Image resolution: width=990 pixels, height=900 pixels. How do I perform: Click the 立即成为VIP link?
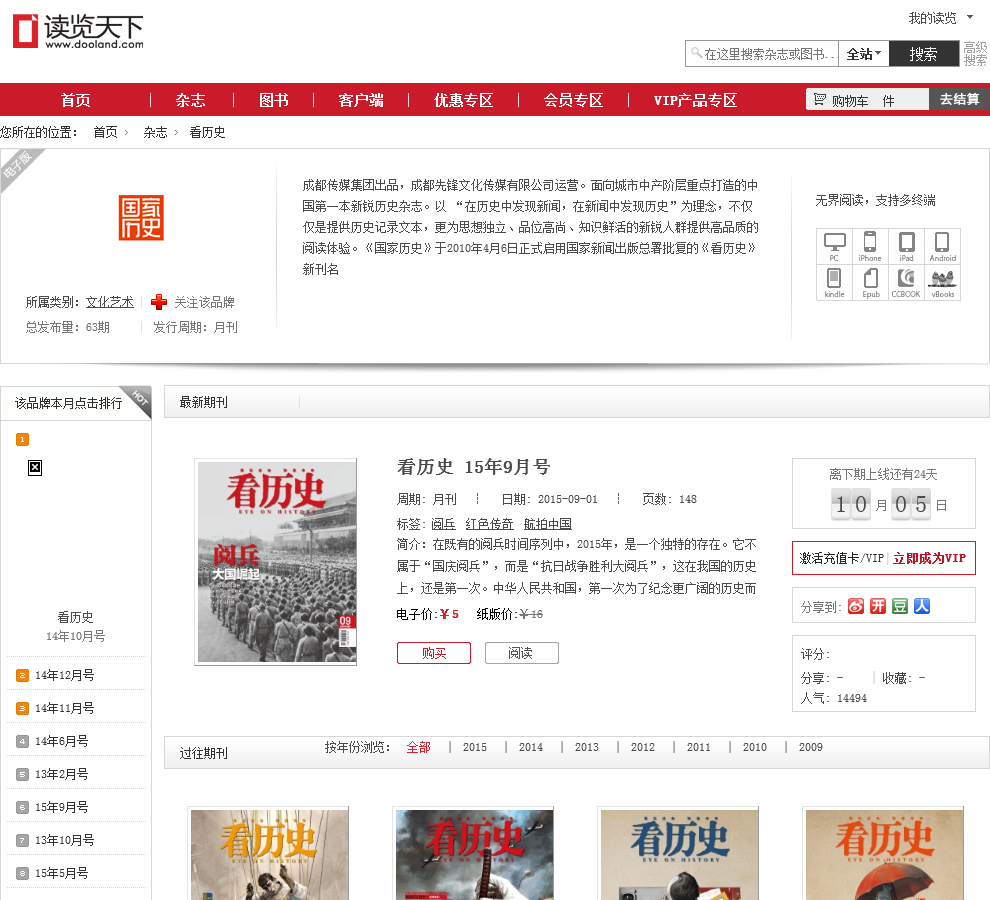(x=930, y=558)
